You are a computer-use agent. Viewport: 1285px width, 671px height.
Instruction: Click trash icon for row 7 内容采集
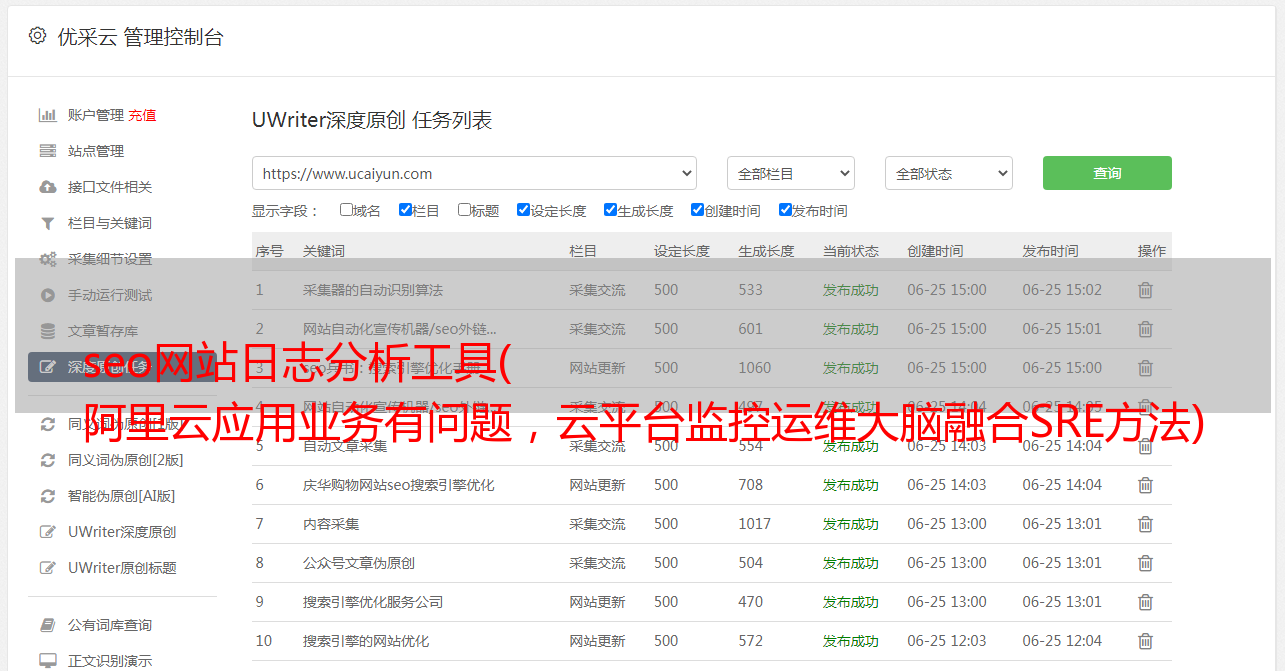1145,524
